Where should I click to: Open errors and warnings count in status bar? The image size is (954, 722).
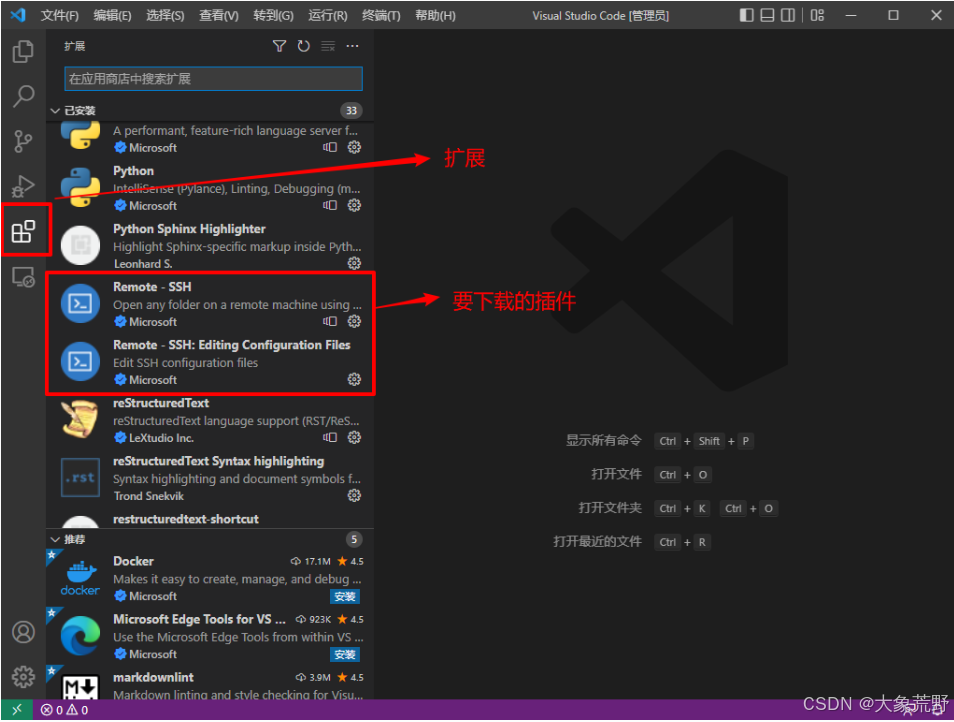[64, 710]
